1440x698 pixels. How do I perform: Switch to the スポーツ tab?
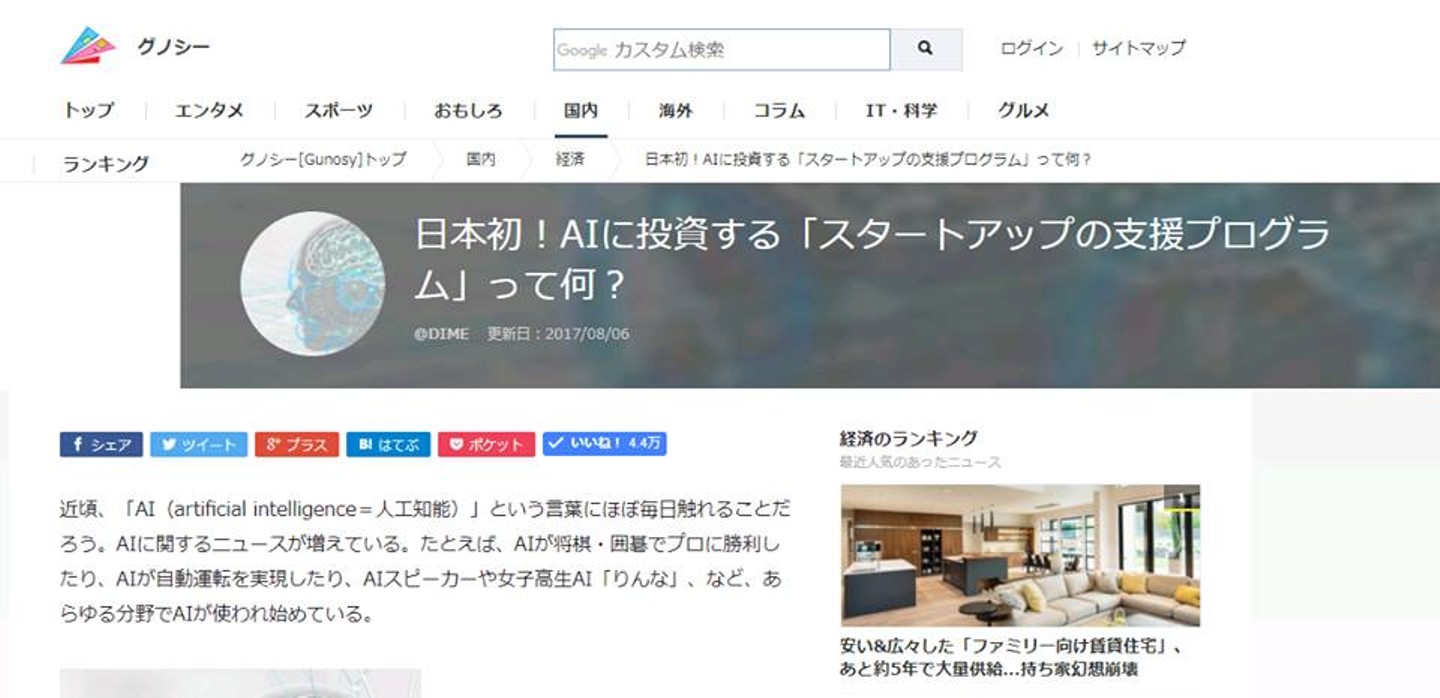pos(338,110)
